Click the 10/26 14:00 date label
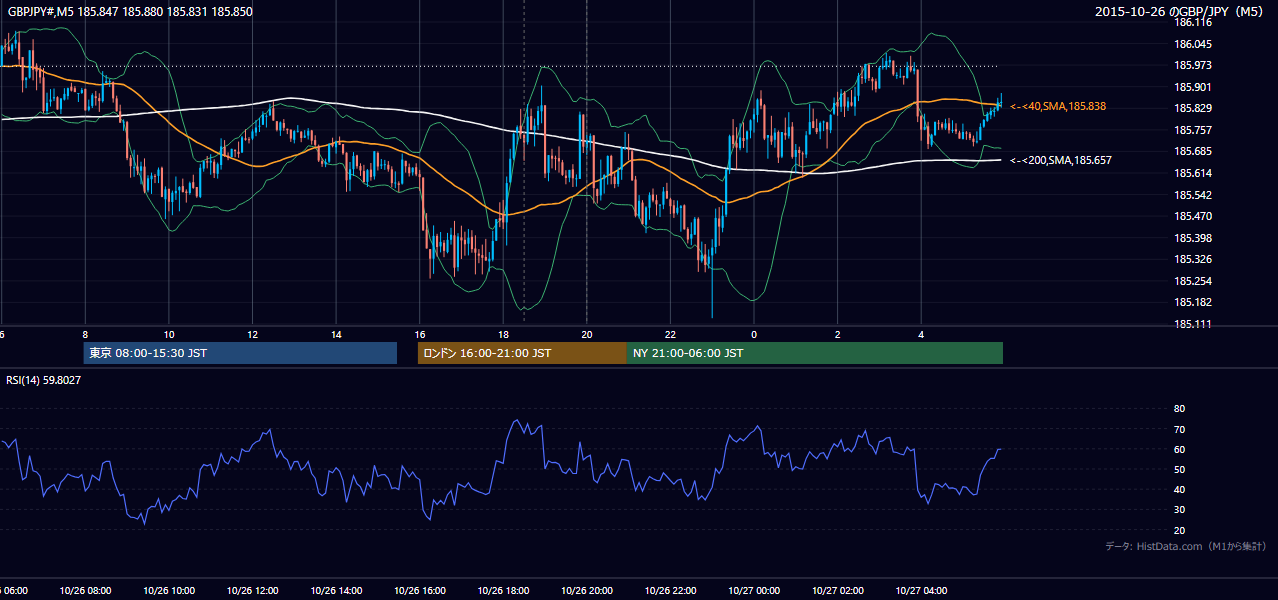The image size is (1278, 600). click(335, 591)
